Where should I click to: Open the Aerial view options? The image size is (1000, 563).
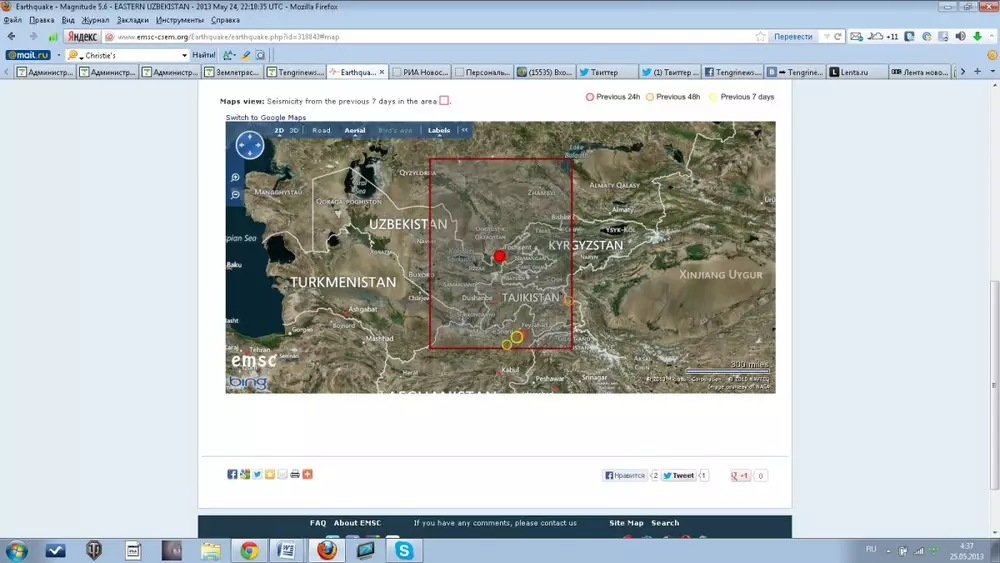[x=355, y=130]
